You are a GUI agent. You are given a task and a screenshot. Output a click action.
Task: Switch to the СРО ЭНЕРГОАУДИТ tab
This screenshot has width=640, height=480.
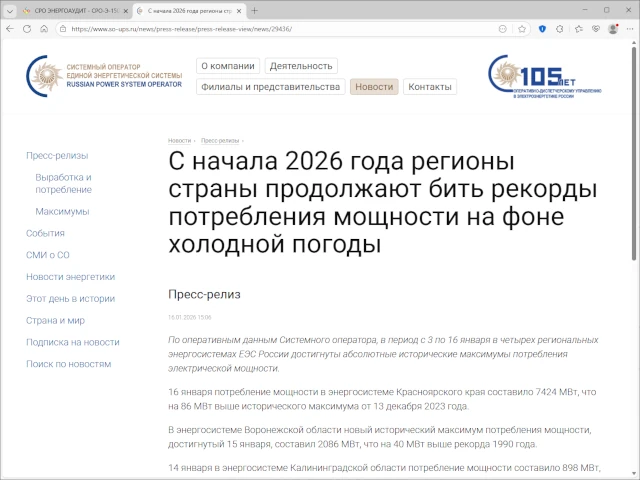pos(76,11)
